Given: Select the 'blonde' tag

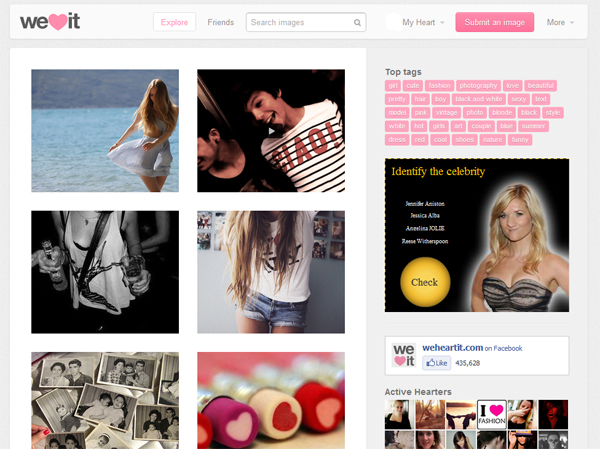Looking at the screenshot, I should [502, 113].
